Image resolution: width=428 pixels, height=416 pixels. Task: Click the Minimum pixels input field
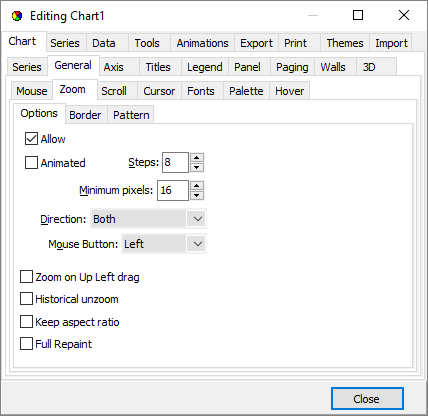(x=173, y=190)
